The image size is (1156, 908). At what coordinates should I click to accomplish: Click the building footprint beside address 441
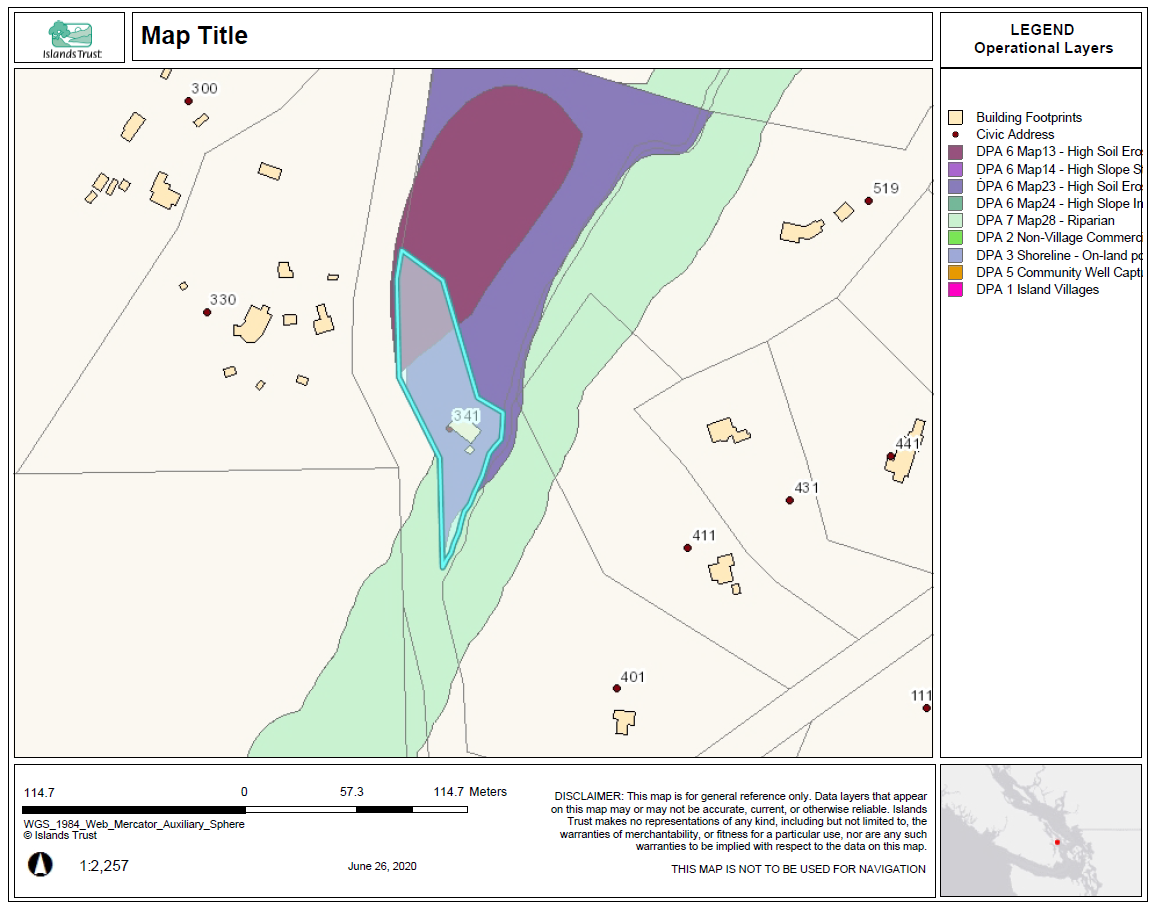[x=899, y=465]
